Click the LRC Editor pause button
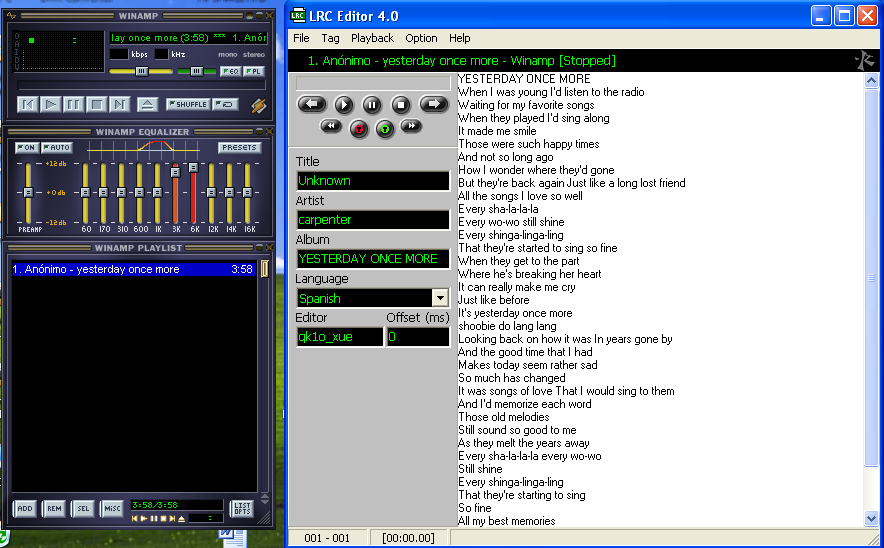 pos(371,104)
